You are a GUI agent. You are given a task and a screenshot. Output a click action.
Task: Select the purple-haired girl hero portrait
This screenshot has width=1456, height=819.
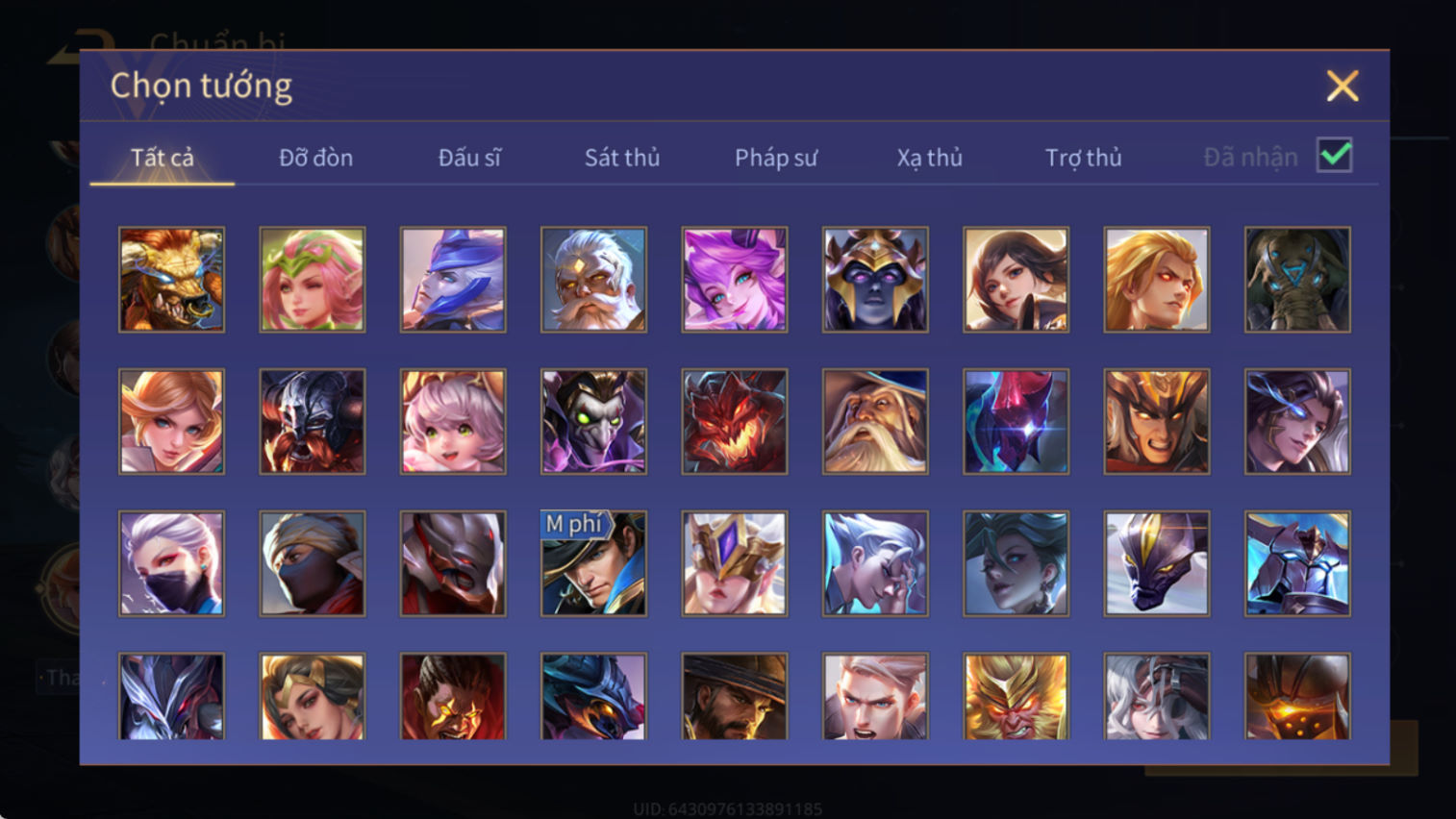[735, 280]
